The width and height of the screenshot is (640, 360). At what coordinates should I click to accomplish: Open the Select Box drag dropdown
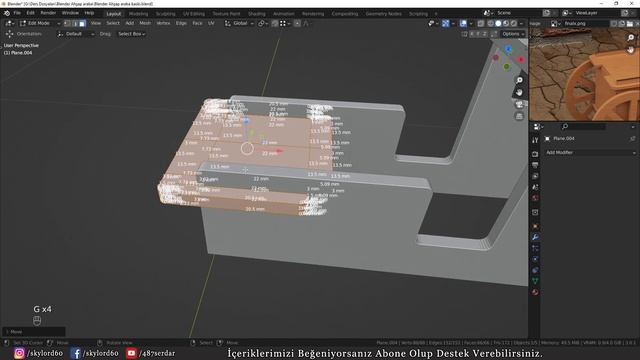(132, 34)
